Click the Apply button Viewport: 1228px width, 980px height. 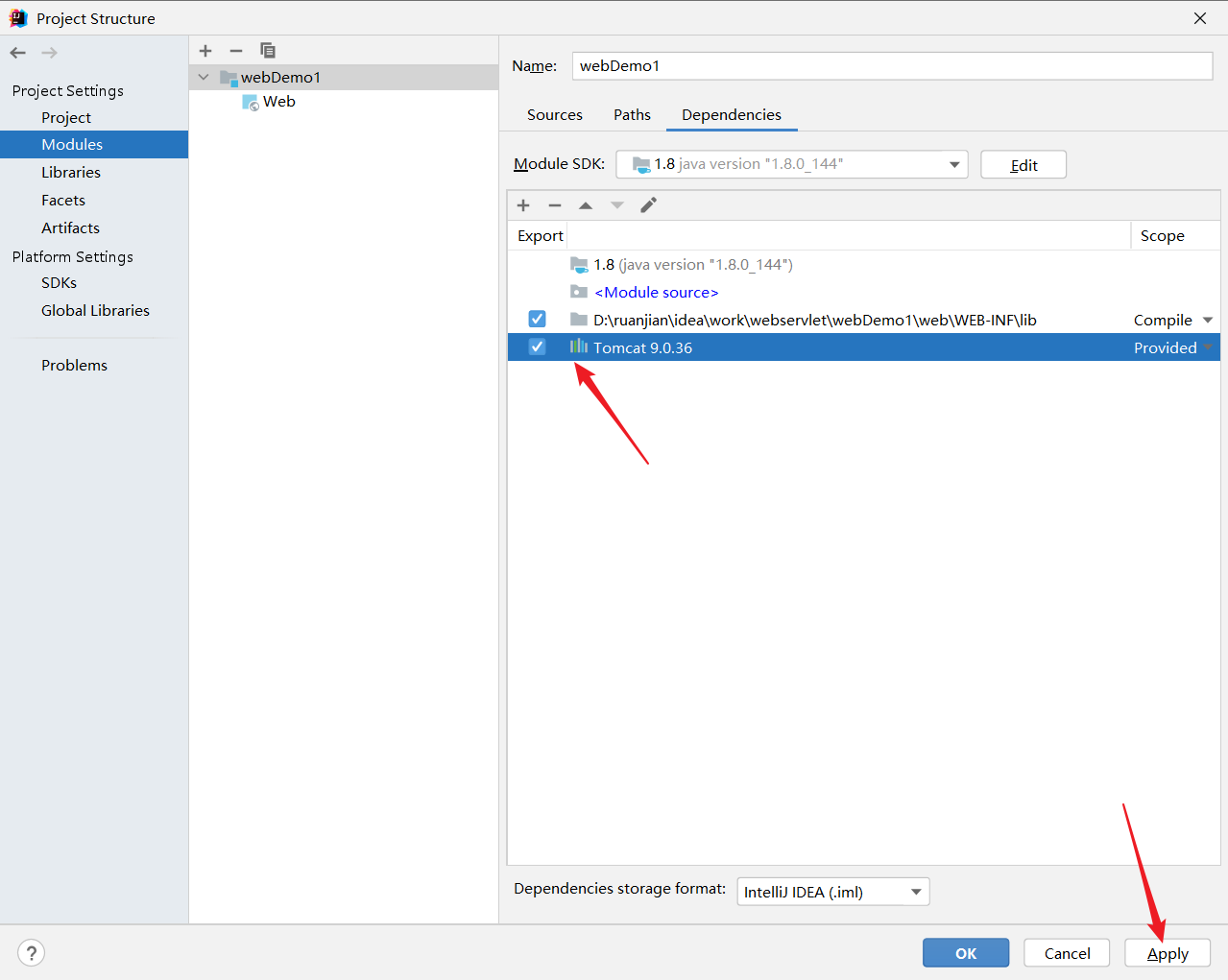coord(1168,953)
